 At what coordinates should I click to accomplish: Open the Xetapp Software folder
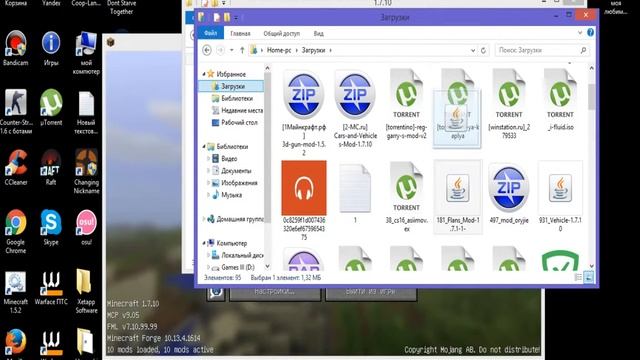(86, 292)
